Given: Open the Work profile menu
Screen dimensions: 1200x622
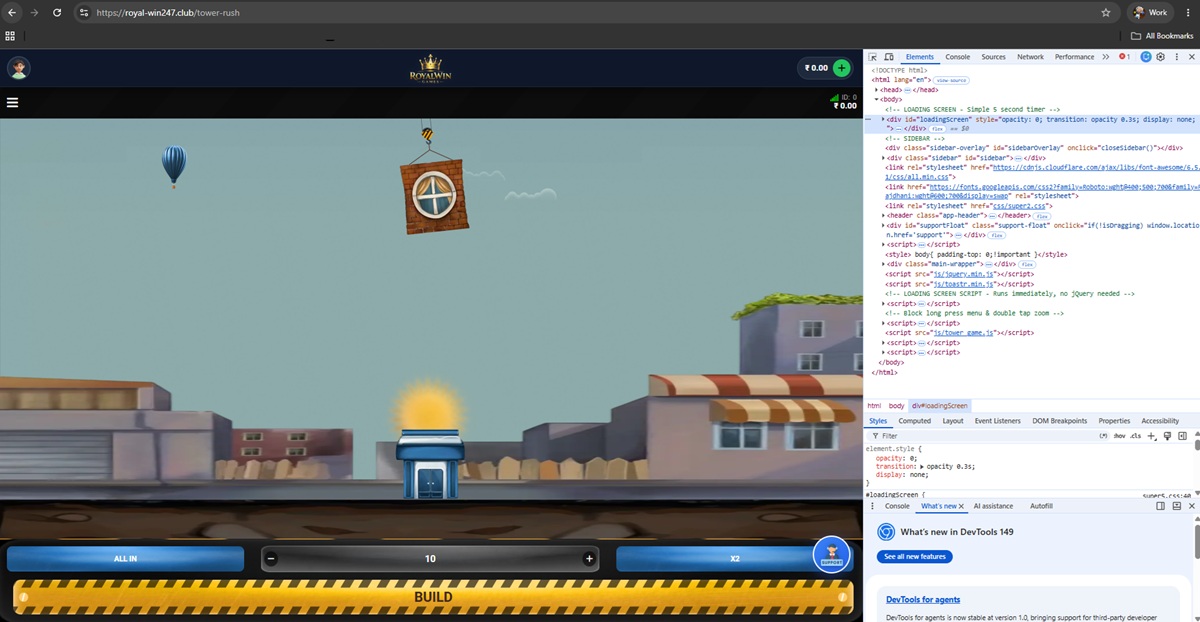Looking at the screenshot, I should [x=1150, y=13].
